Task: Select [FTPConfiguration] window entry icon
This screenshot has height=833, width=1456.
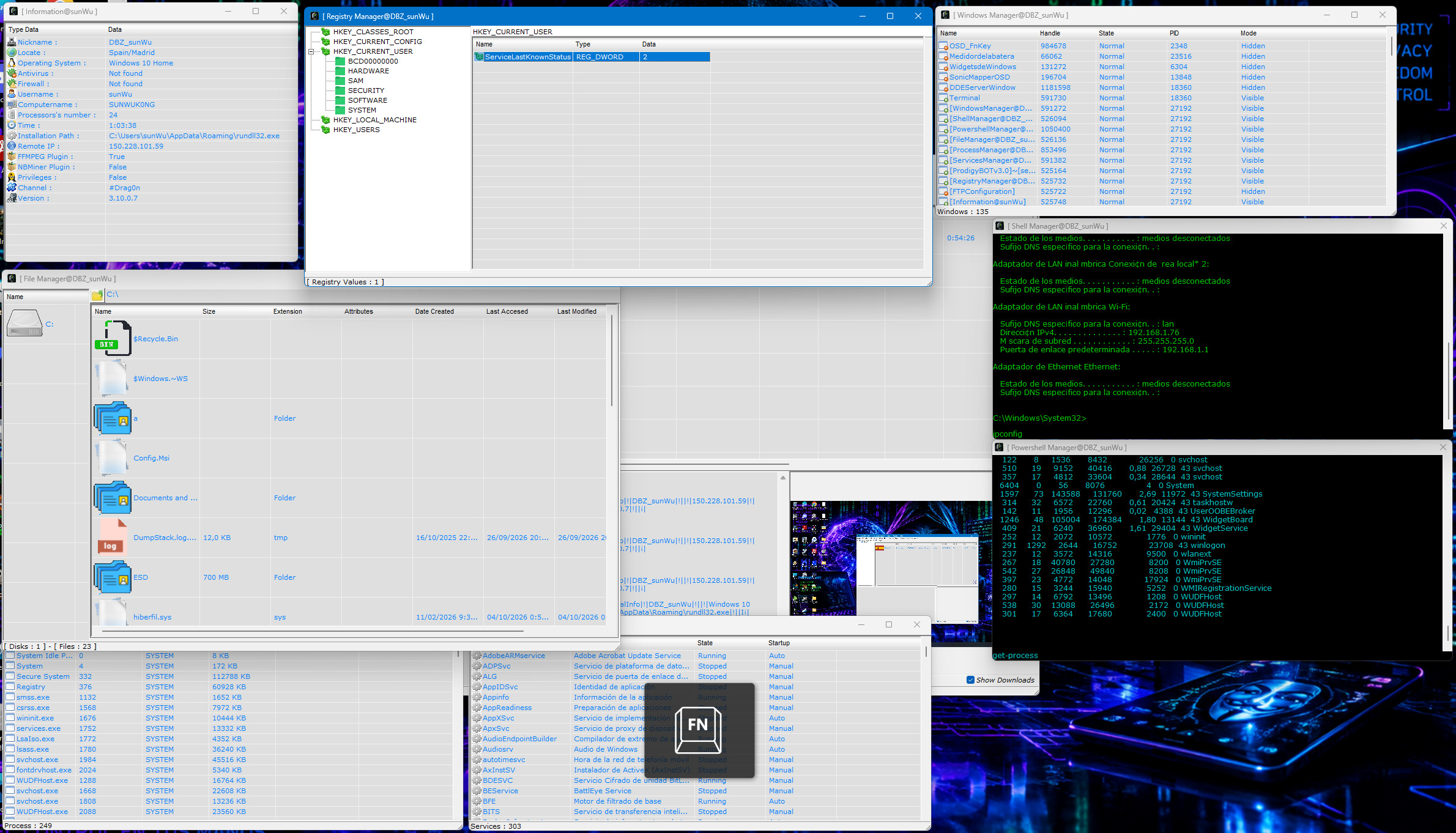Action: (x=943, y=191)
